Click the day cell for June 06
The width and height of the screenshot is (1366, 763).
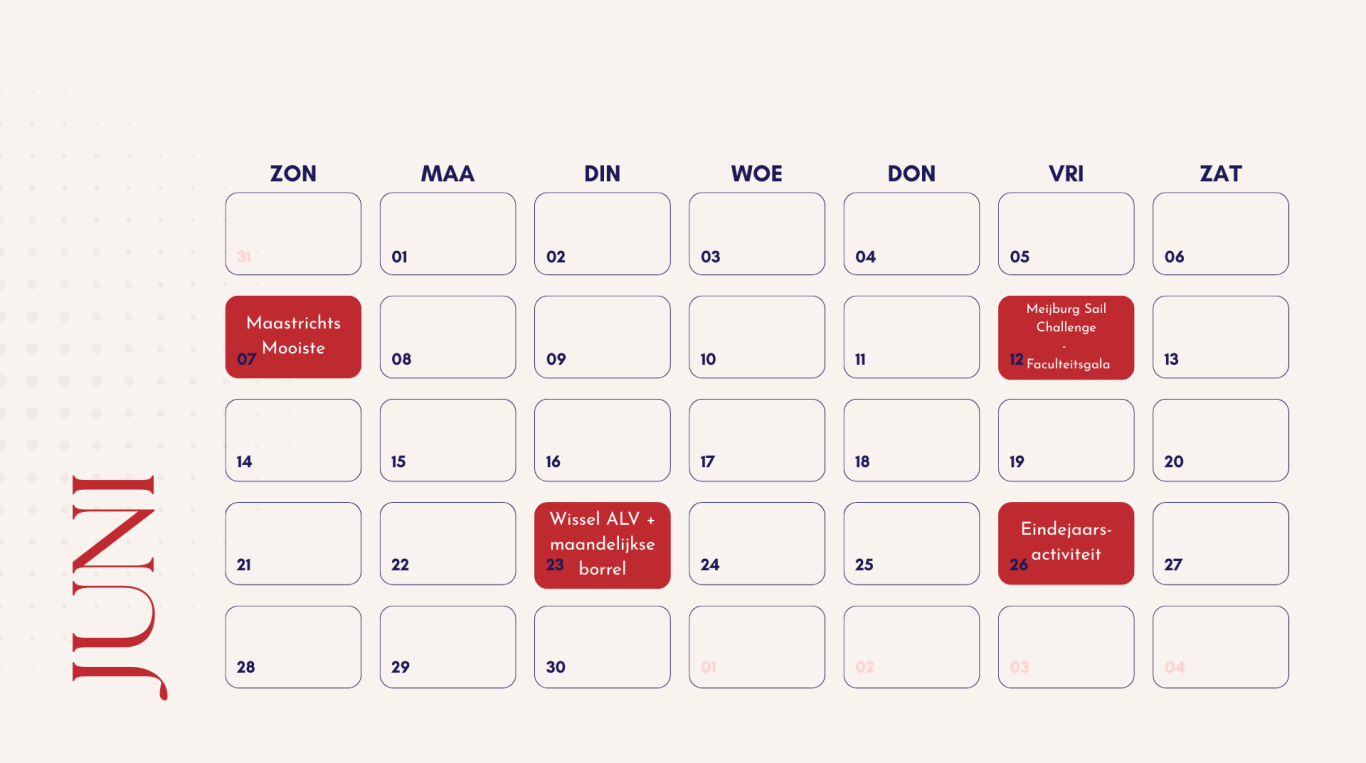1220,234
